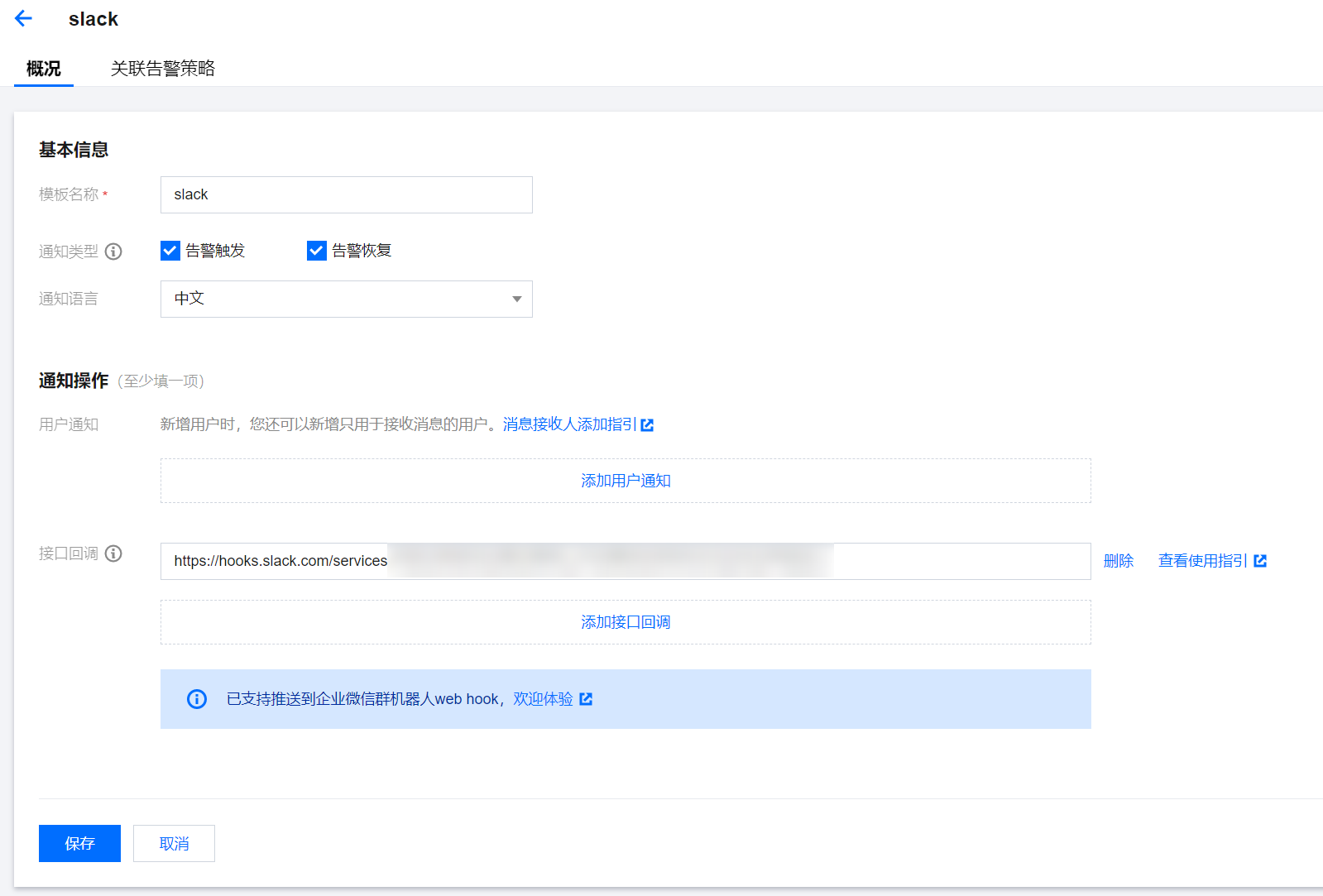Toggle the 告警恢复 checkbox

coord(317,251)
